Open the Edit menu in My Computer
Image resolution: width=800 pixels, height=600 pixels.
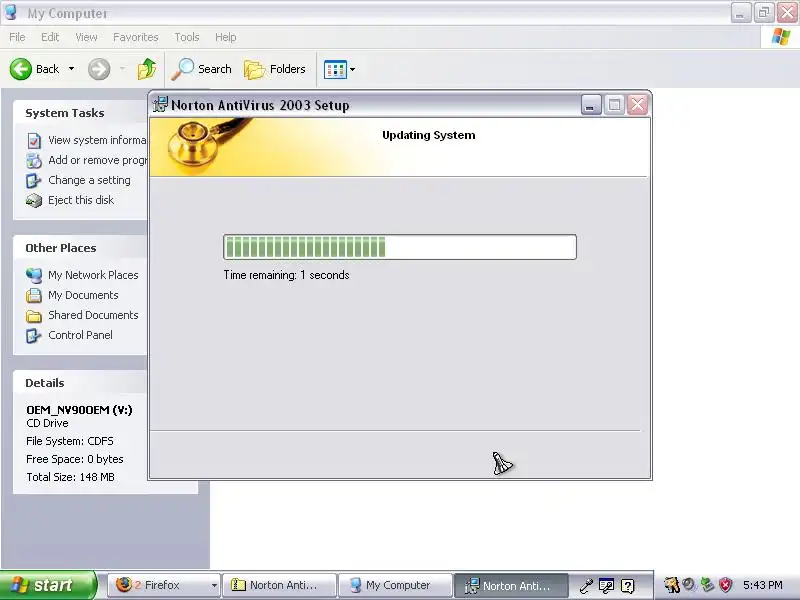point(50,37)
